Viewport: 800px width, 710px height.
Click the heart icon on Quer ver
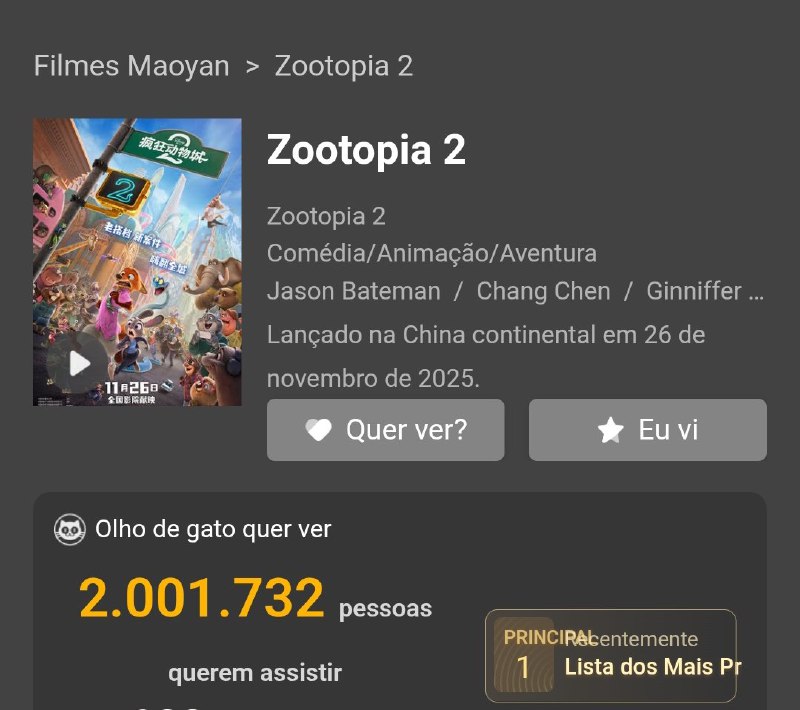(x=318, y=430)
